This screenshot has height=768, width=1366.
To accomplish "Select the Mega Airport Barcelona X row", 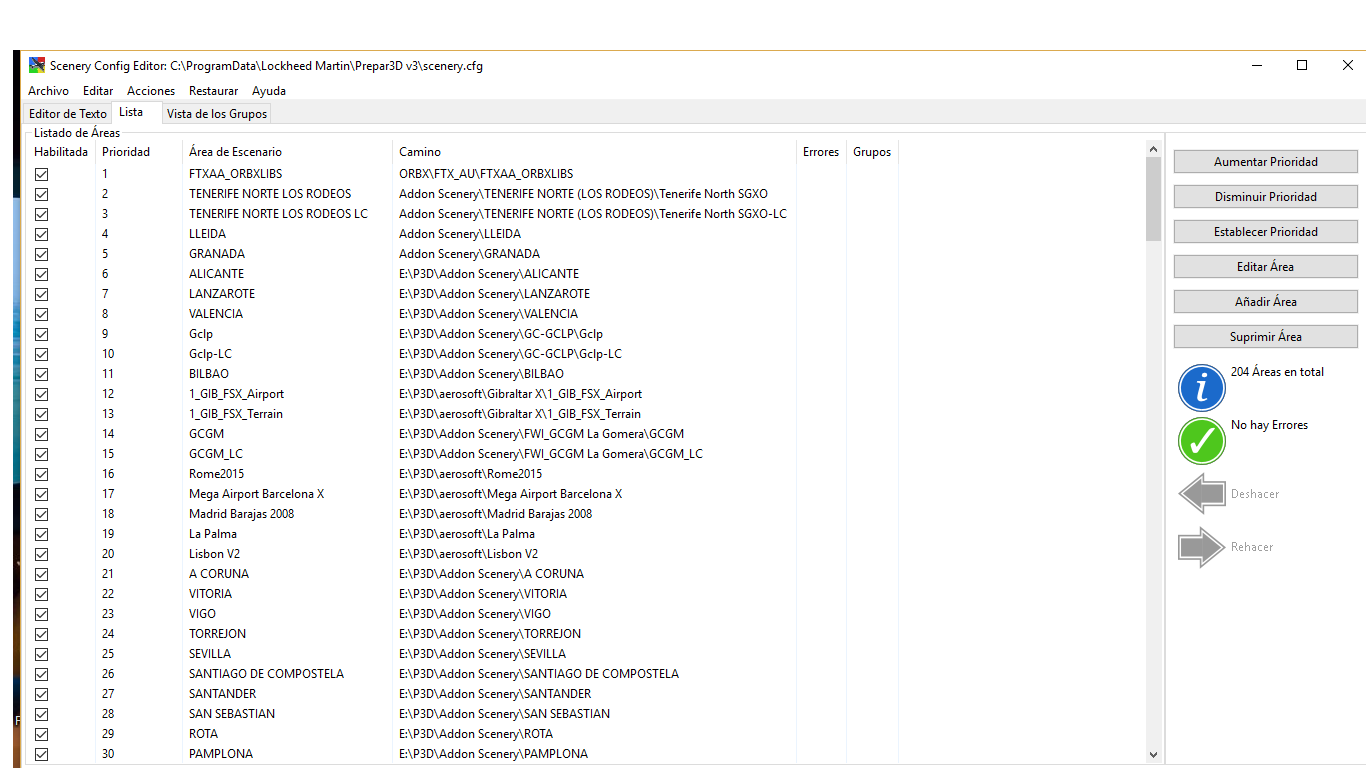I will 256,494.
